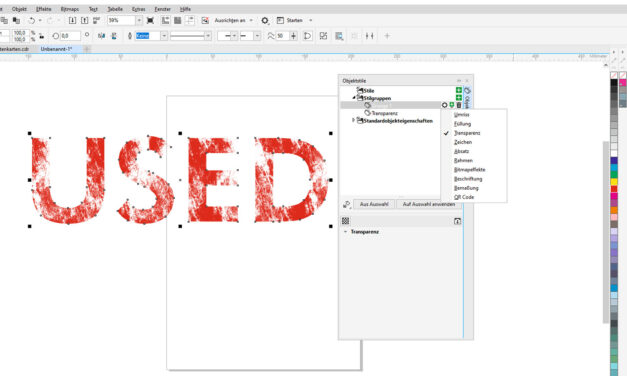The width and height of the screenshot is (627, 376).
Task: Toggle checked Transparenz in popup menu
Action: click(x=467, y=133)
